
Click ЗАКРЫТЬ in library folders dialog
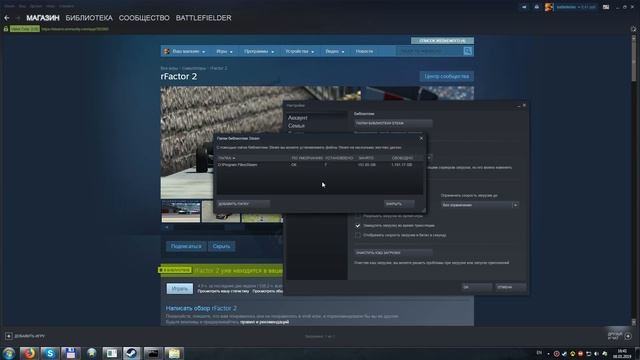(x=399, y=204)
